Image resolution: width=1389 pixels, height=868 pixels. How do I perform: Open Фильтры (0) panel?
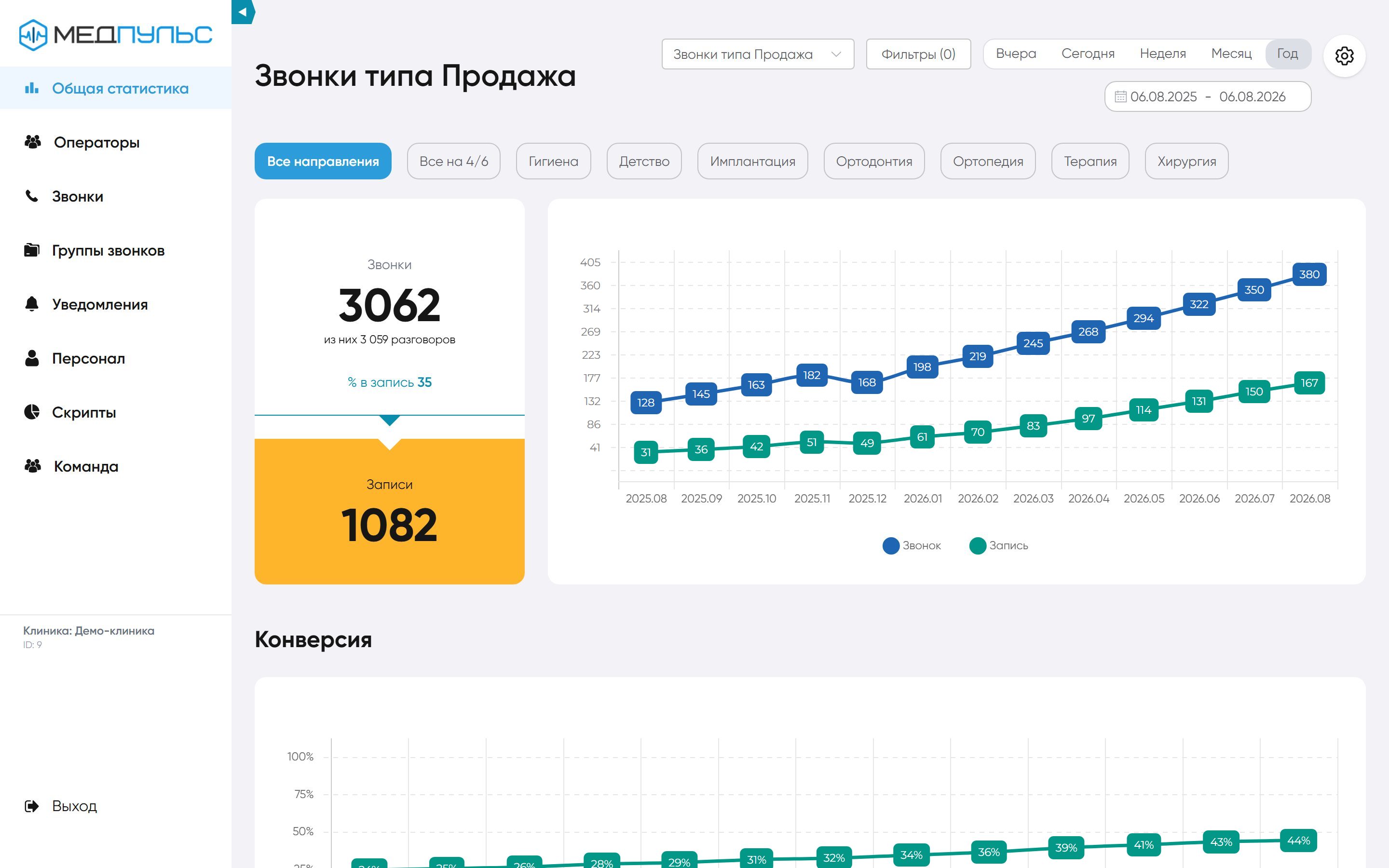click(918, 54)
